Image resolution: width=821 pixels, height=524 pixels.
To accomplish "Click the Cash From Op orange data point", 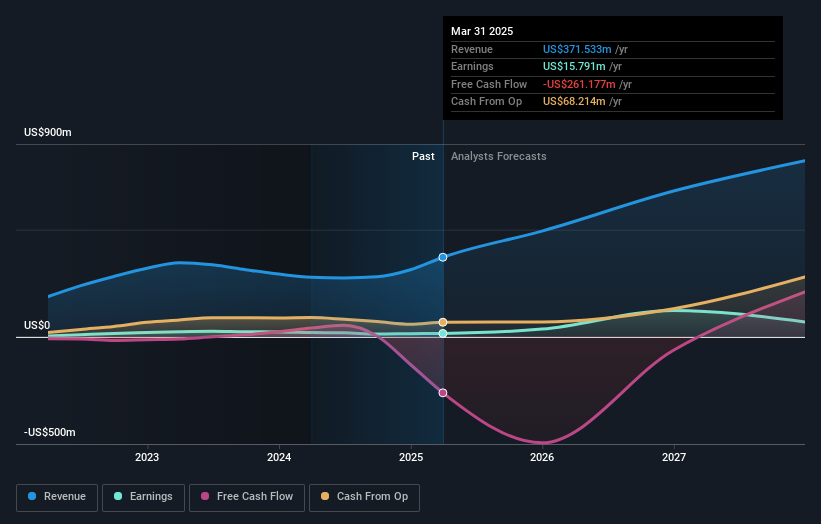I will [x=443, y=322].
